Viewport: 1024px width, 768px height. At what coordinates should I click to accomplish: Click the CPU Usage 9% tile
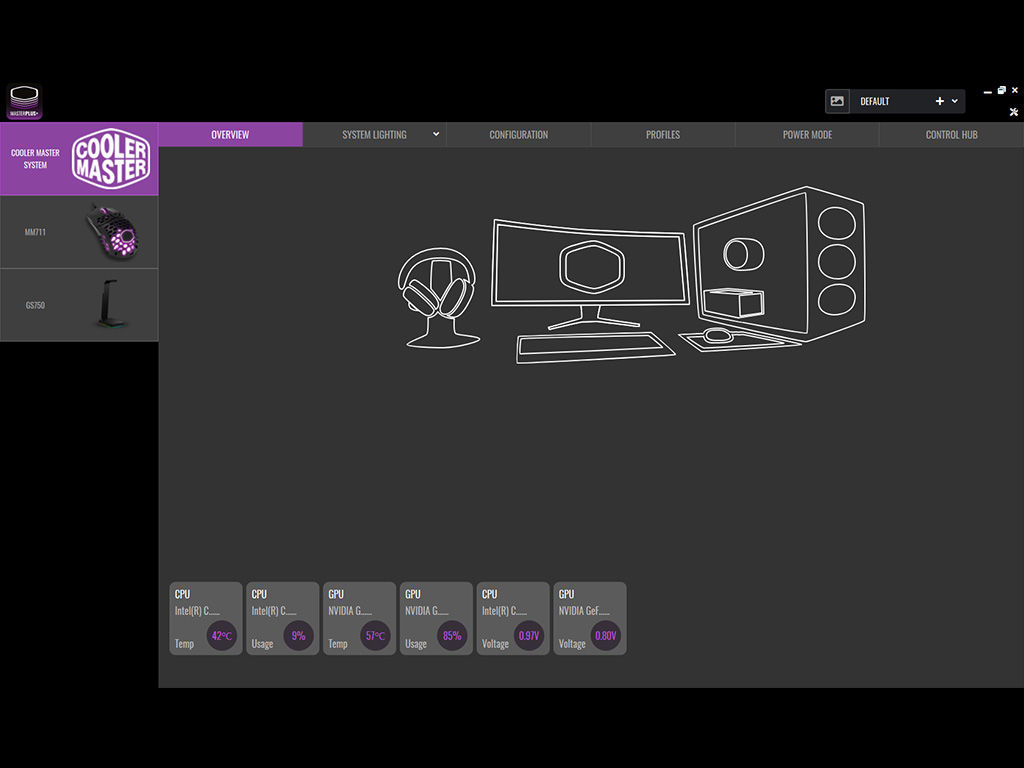coord(282,618)
